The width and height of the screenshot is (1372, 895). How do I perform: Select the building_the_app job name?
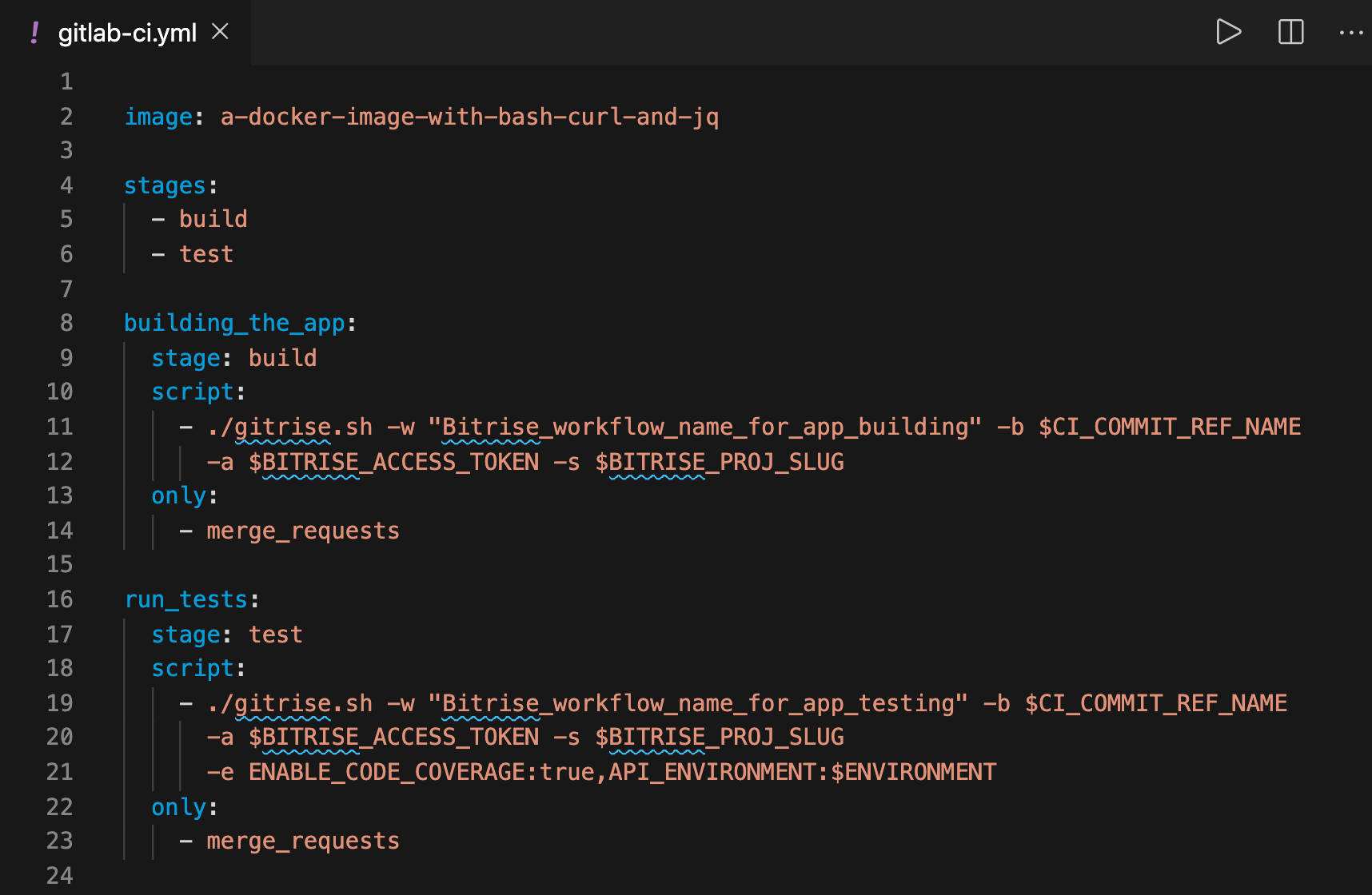(x=235, y=322)
